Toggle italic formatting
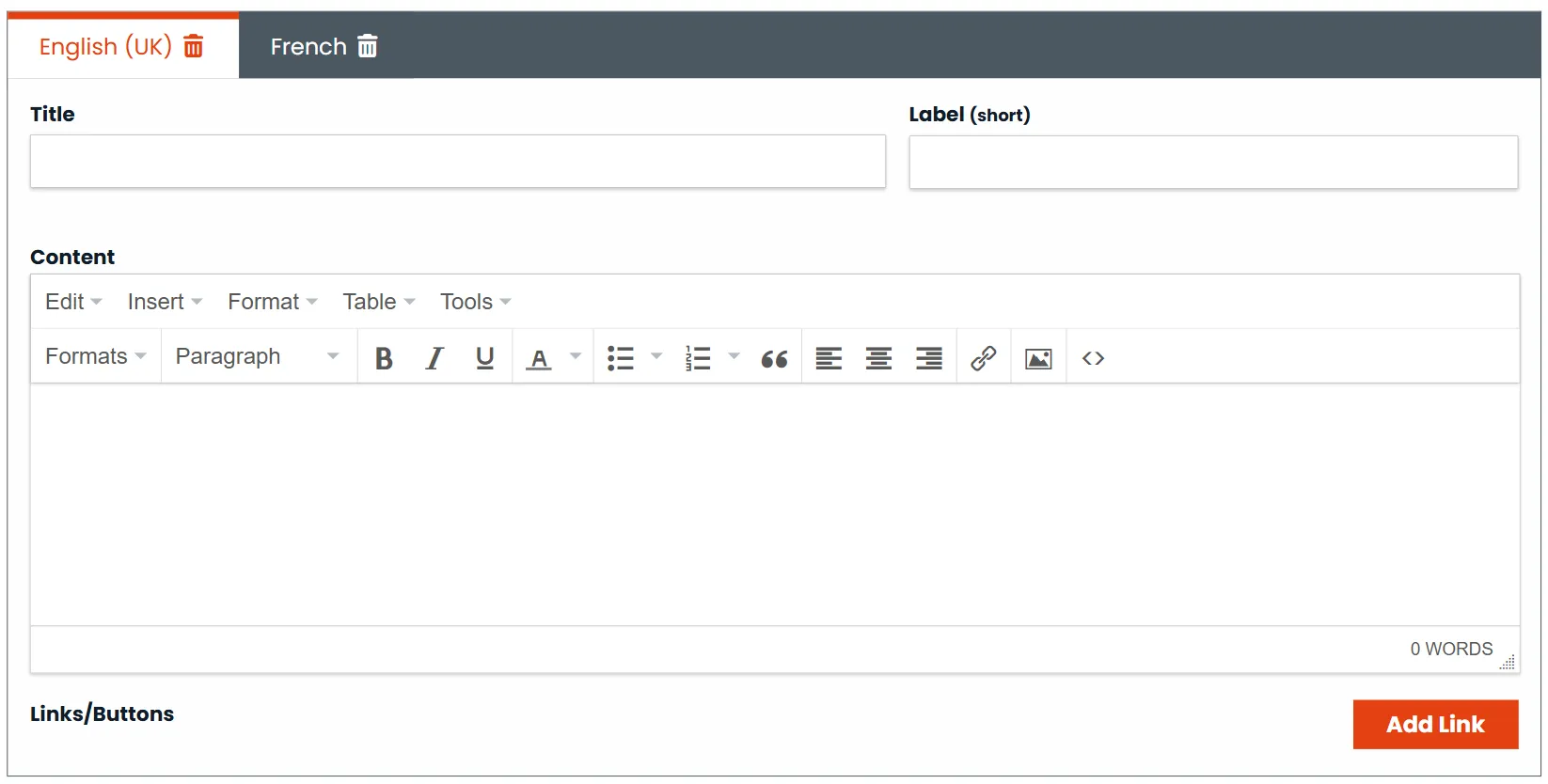The height and width of the screenshot is (784, 1548). (x=434, y=358)
